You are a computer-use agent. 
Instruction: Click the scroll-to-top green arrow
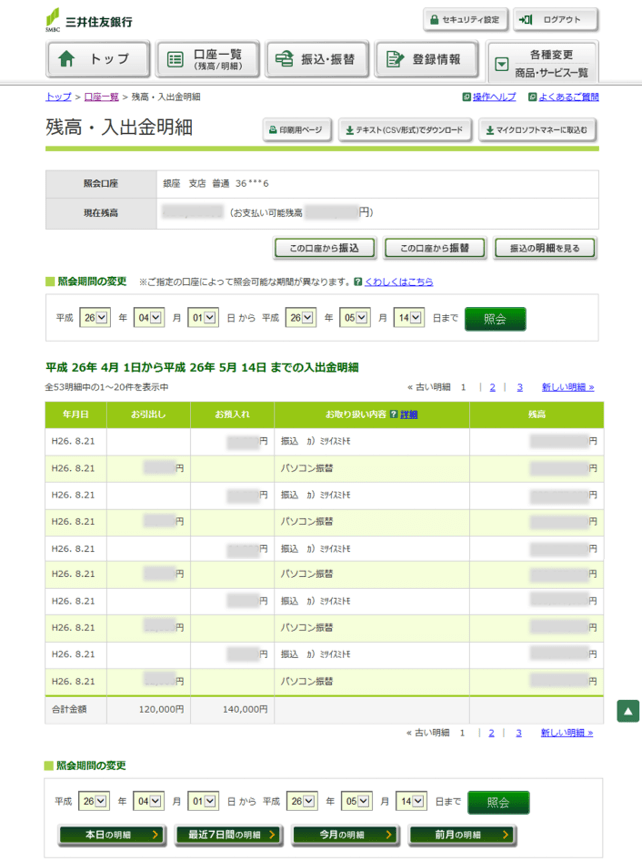pos(627,710)
